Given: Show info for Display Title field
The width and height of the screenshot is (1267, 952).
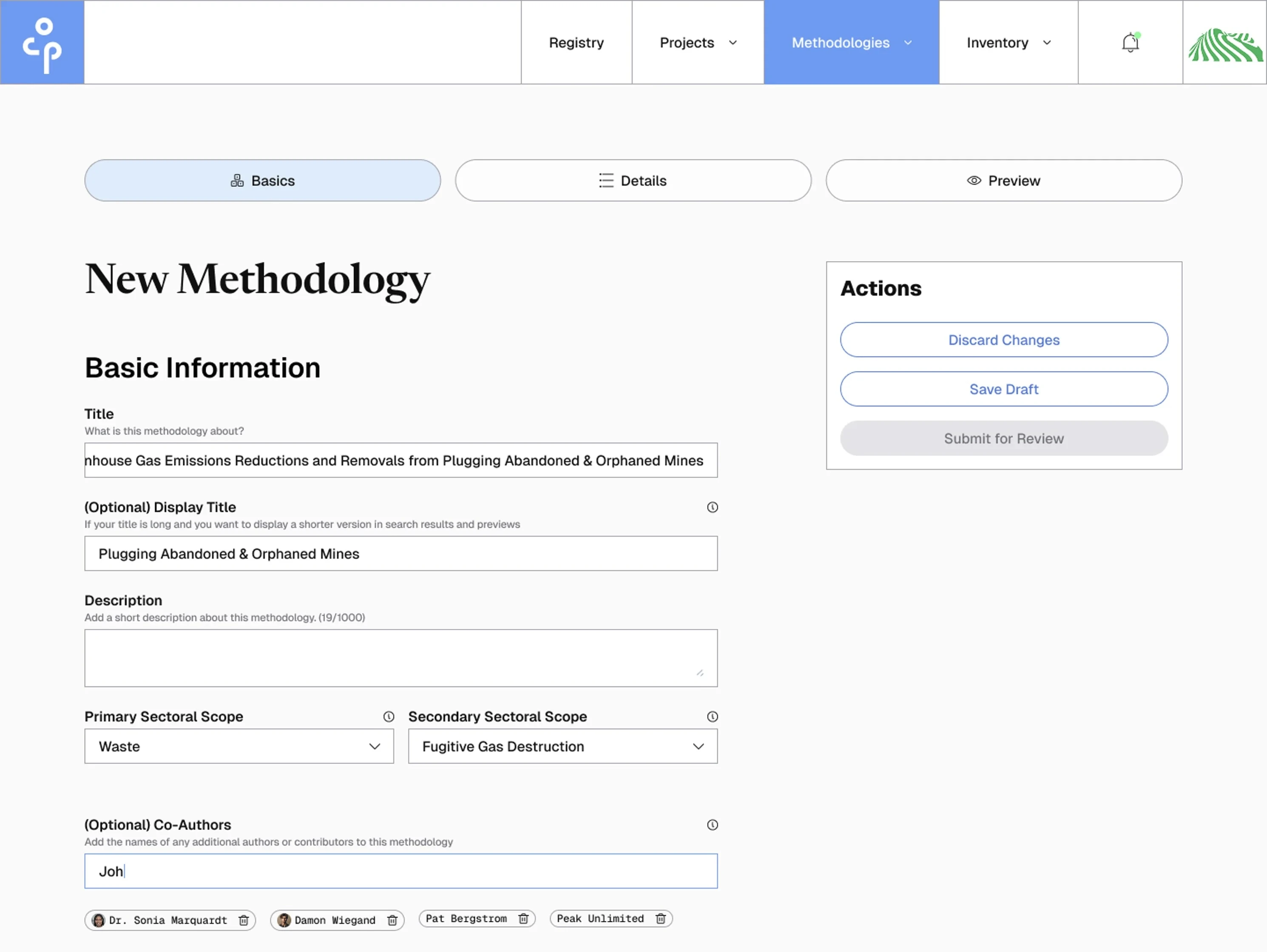Looking at the screenshot, I should [x=712, y=507].
